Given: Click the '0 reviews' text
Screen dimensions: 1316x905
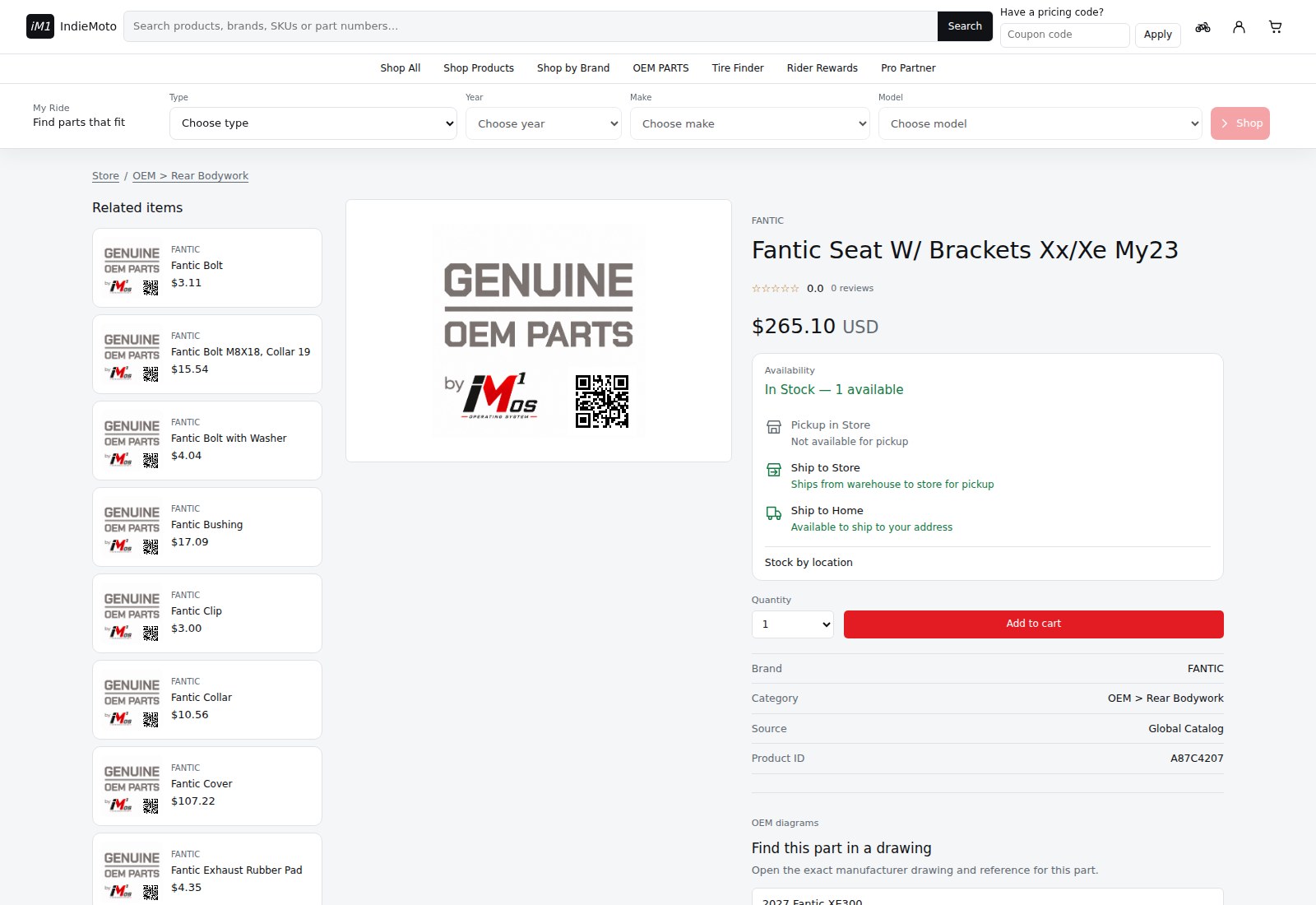Looking at the screenshot, I should (x=852, y=289).
